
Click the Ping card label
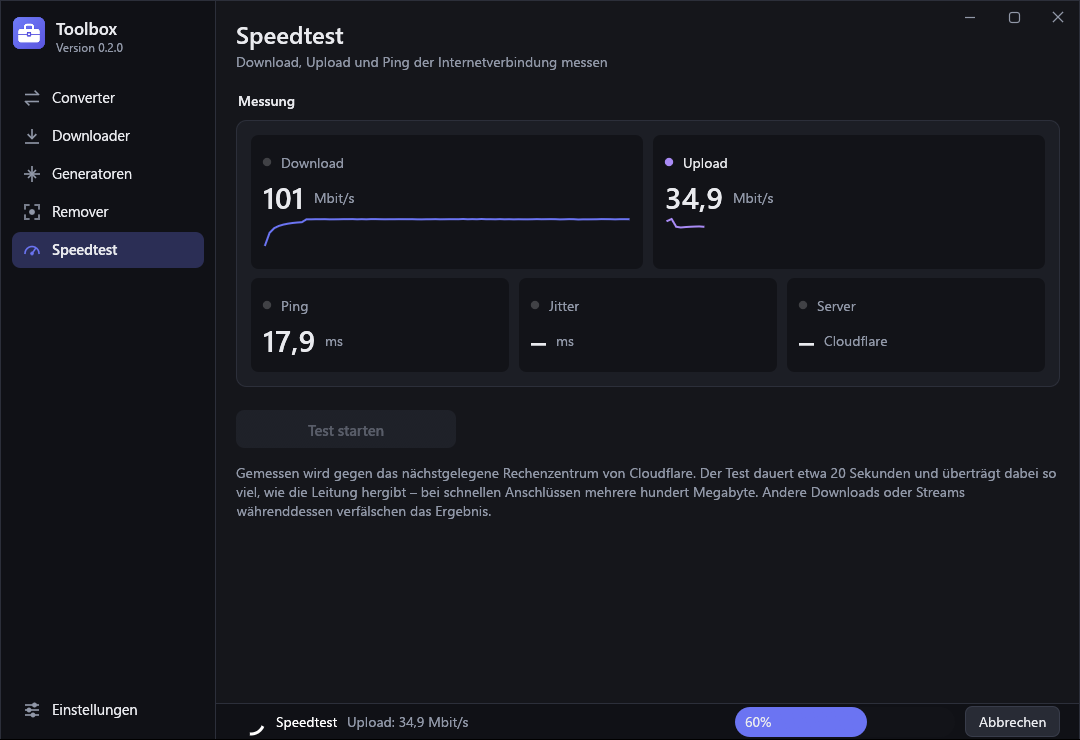click(x=295, y=306)
